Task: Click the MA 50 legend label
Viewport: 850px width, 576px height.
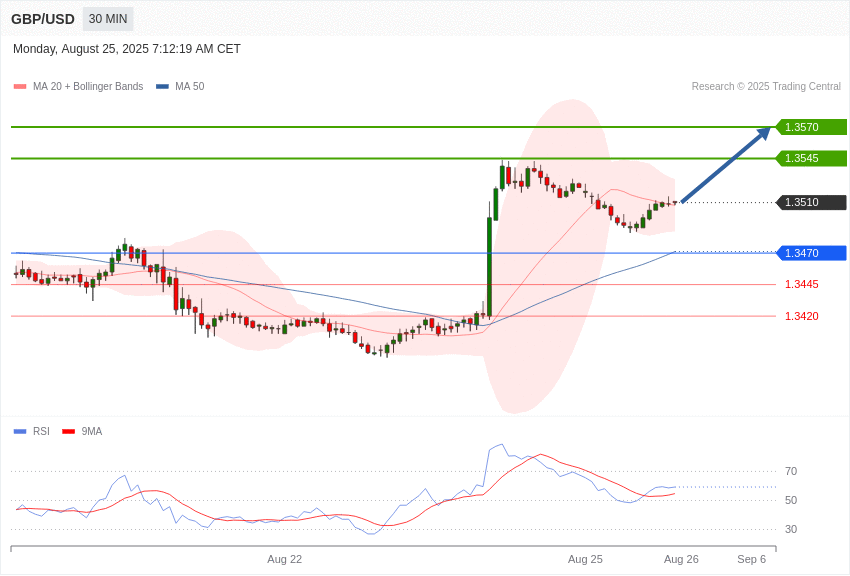Action: pyautogui.click(x=190, y=87)
